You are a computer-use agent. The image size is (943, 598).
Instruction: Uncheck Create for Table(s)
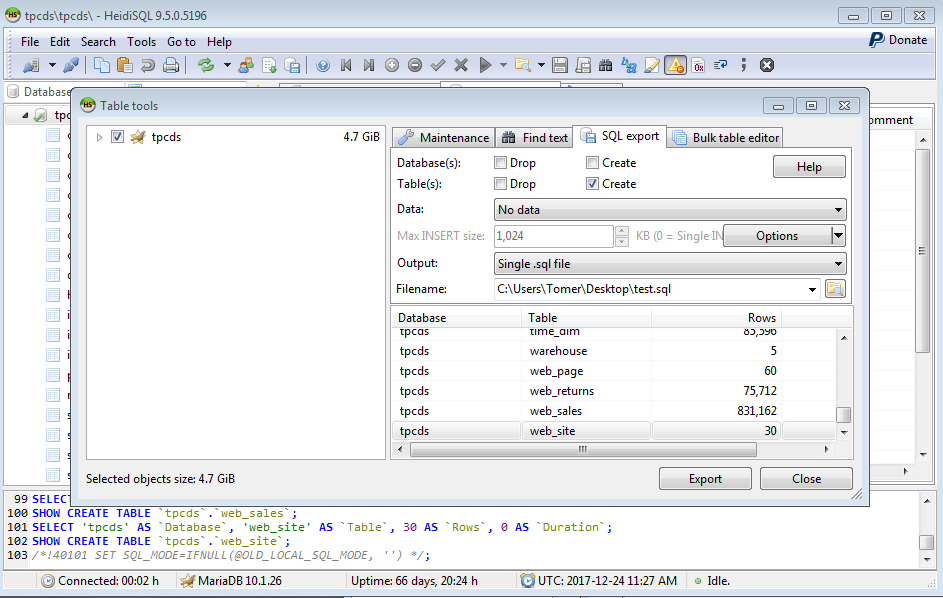[592, 183]
